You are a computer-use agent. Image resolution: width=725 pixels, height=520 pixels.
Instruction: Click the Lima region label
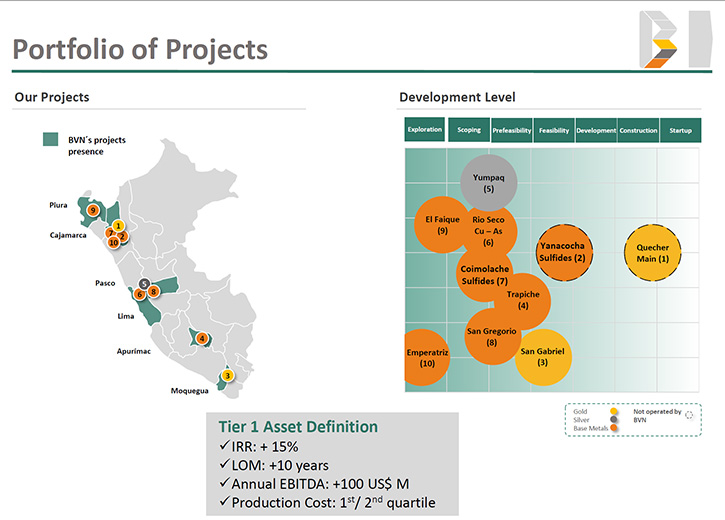tap(126, 316)
